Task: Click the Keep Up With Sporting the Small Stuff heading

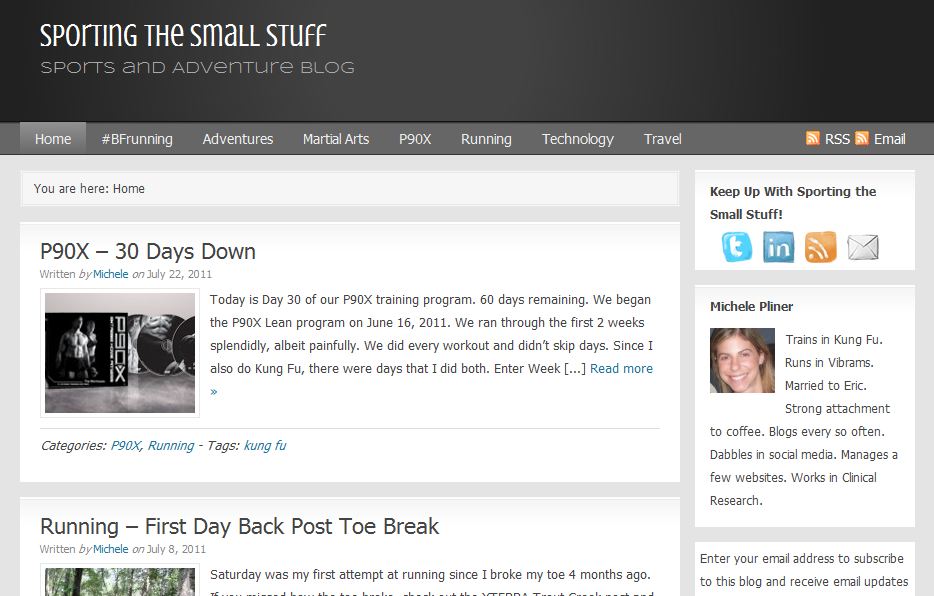Action: [x=793, y=203]
